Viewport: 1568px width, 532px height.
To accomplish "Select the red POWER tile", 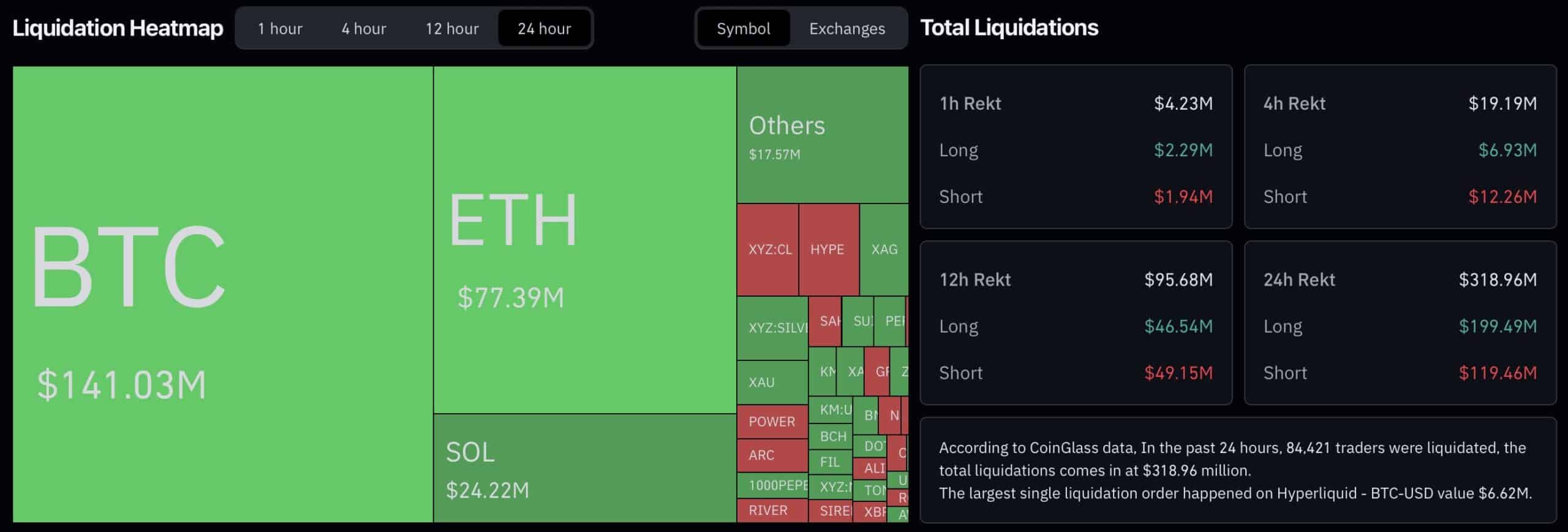I will pos(772,422).
